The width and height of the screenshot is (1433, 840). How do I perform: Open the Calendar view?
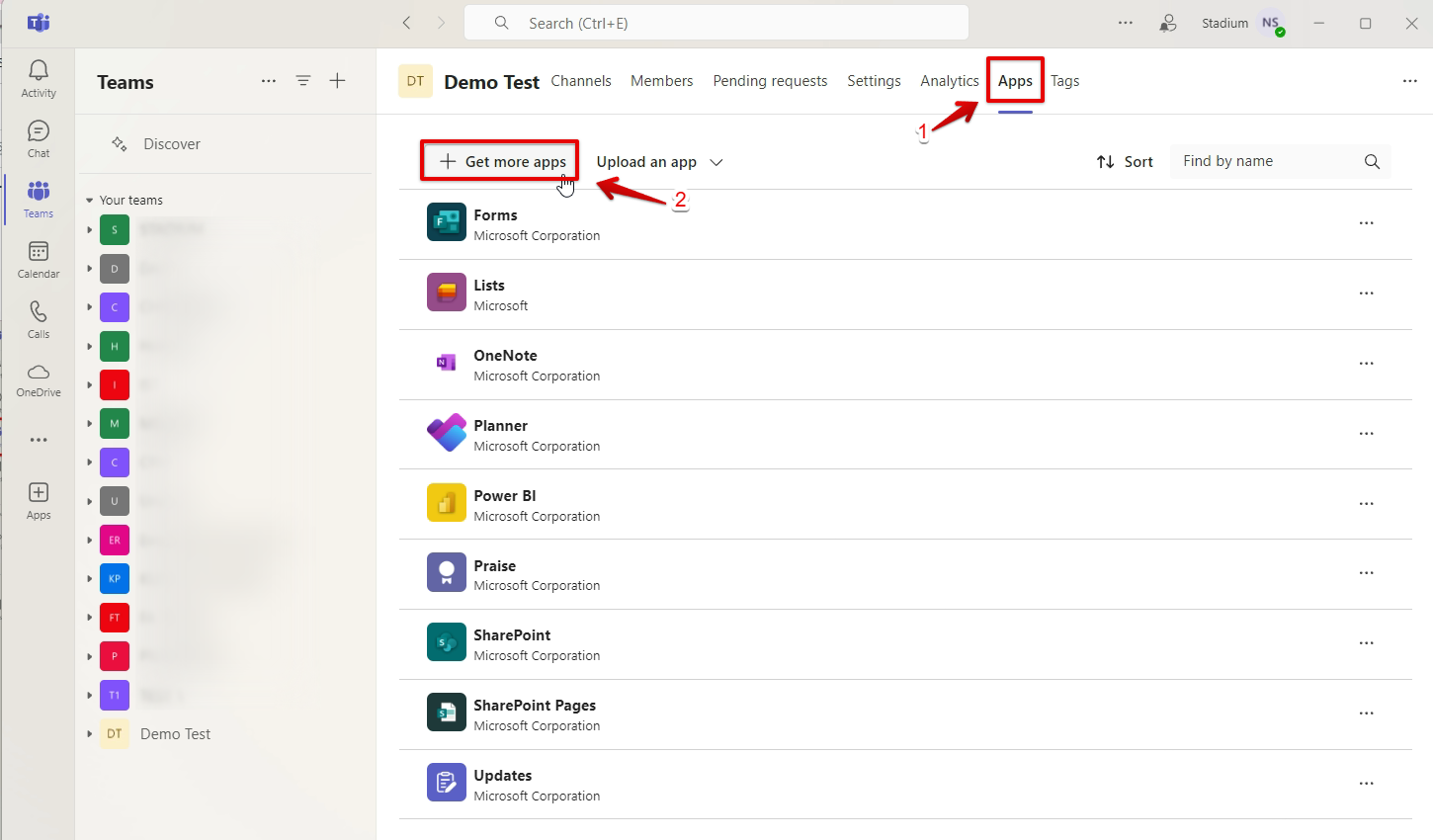tap(39, 259)
